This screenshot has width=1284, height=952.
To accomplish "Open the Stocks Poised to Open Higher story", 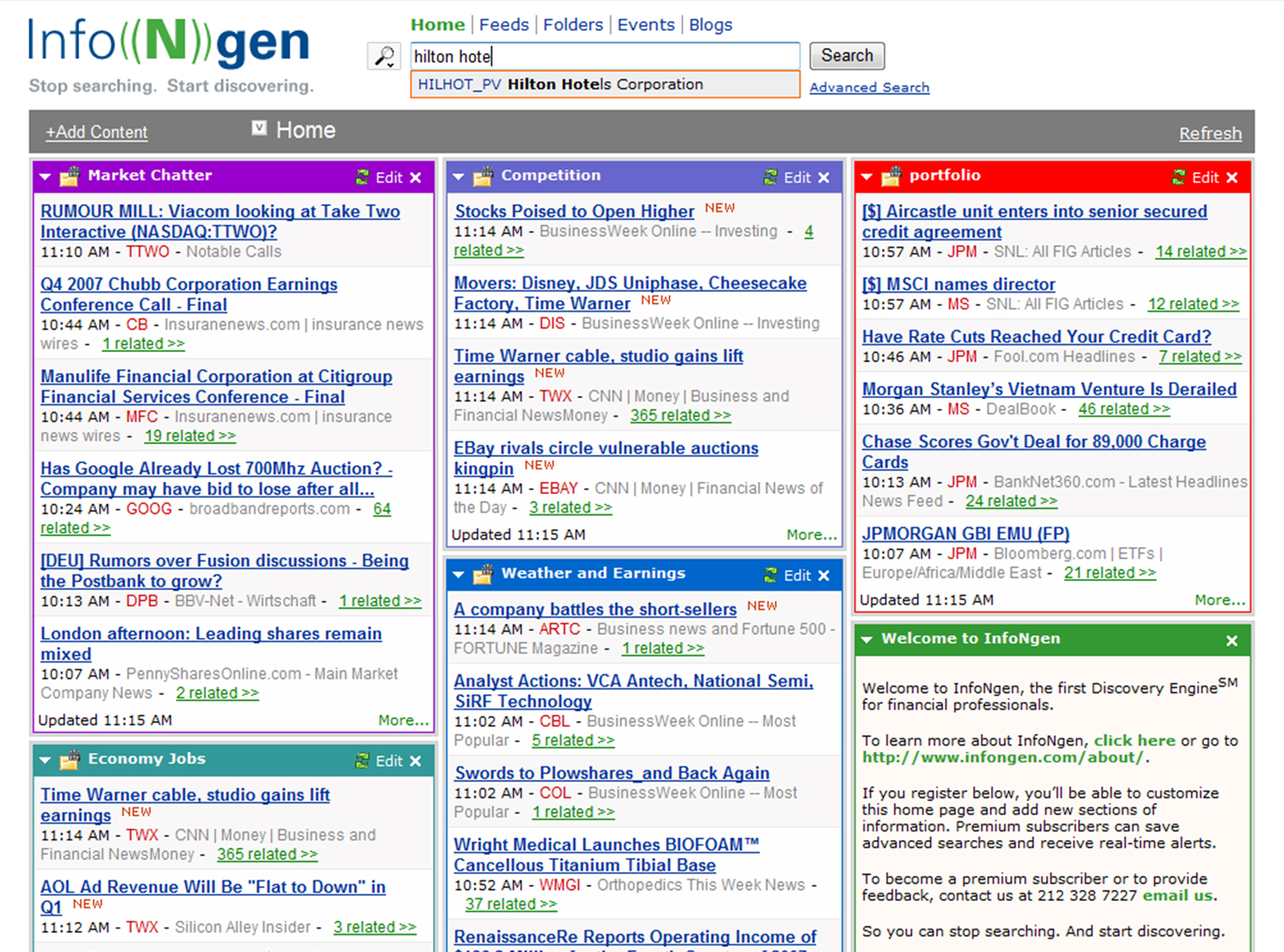I will point(574,211).
